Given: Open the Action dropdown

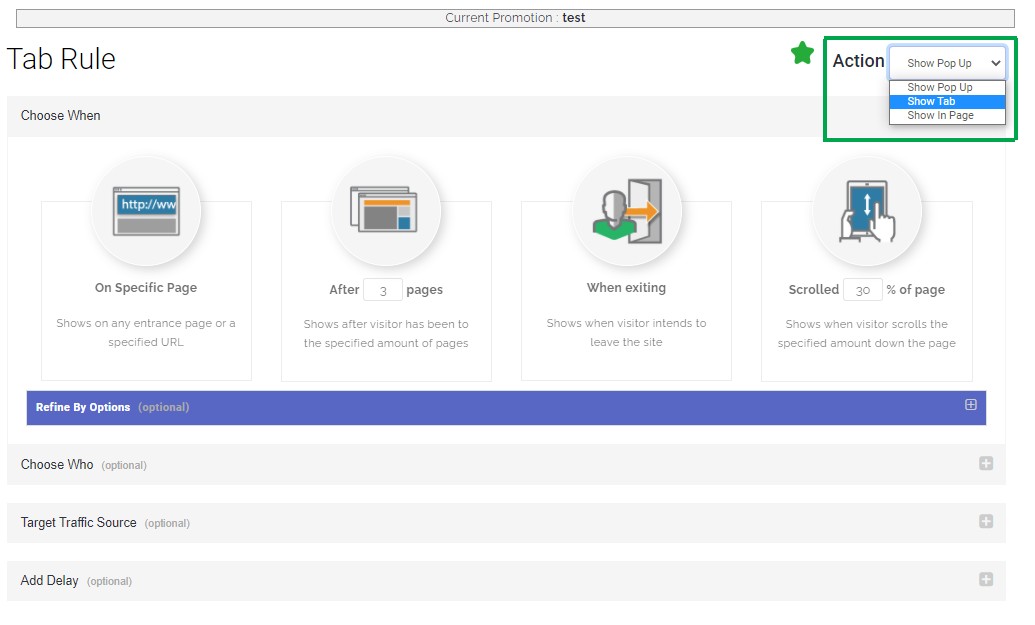Looking at the screenshot, I should (x=947, y=63).
